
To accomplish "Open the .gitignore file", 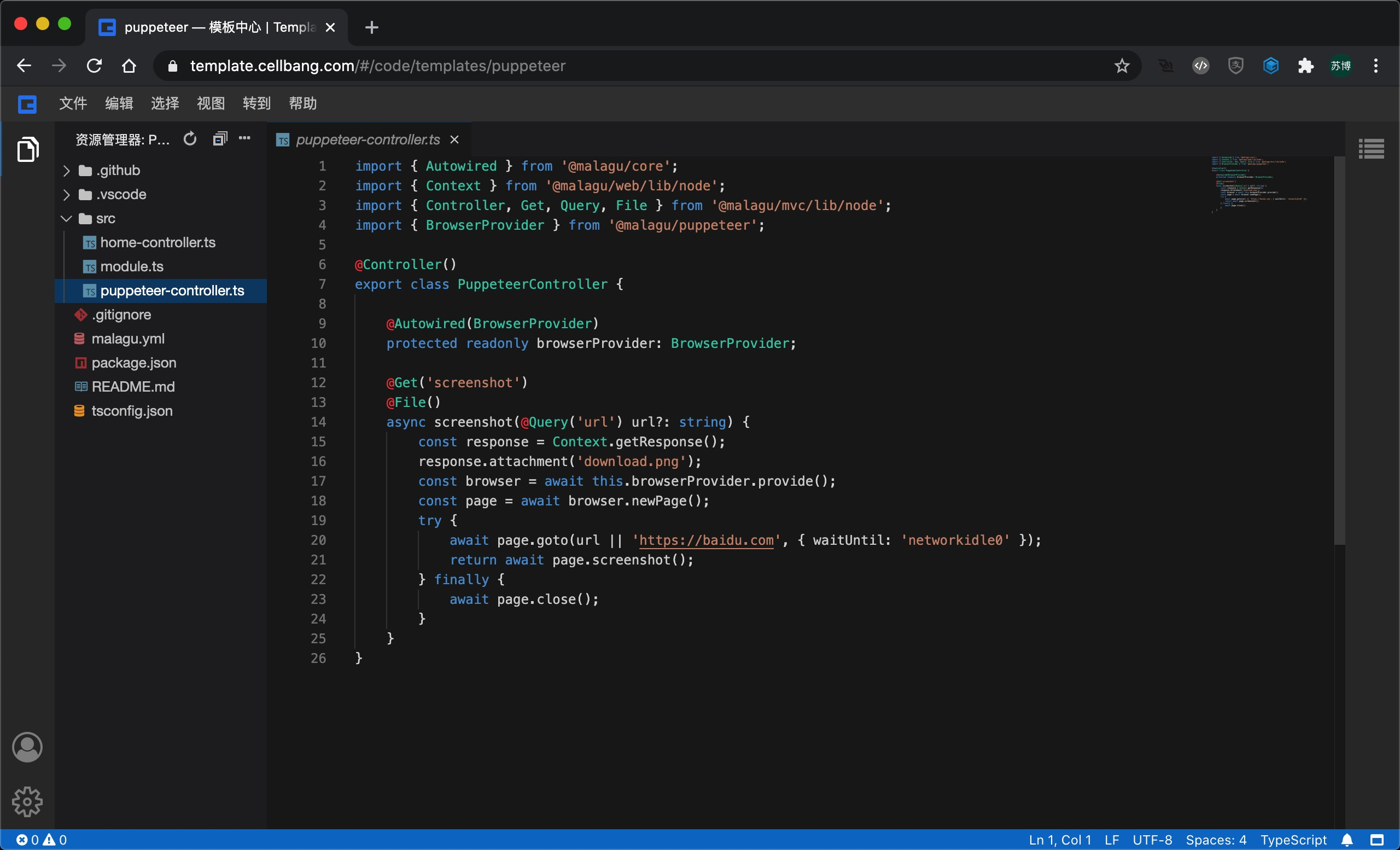I will (x=160, y=315).
